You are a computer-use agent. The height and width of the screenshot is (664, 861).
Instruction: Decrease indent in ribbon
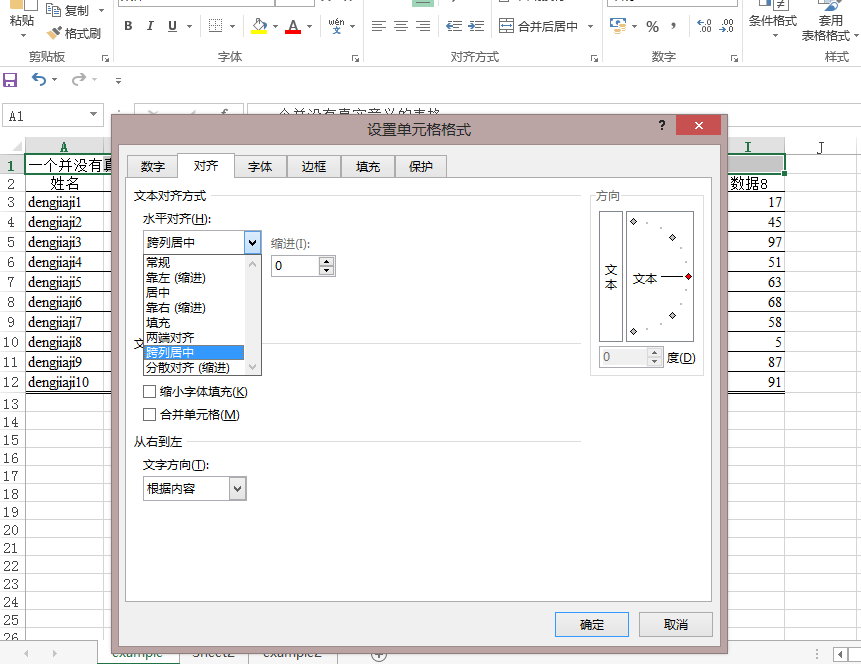(x=454, y=26)
